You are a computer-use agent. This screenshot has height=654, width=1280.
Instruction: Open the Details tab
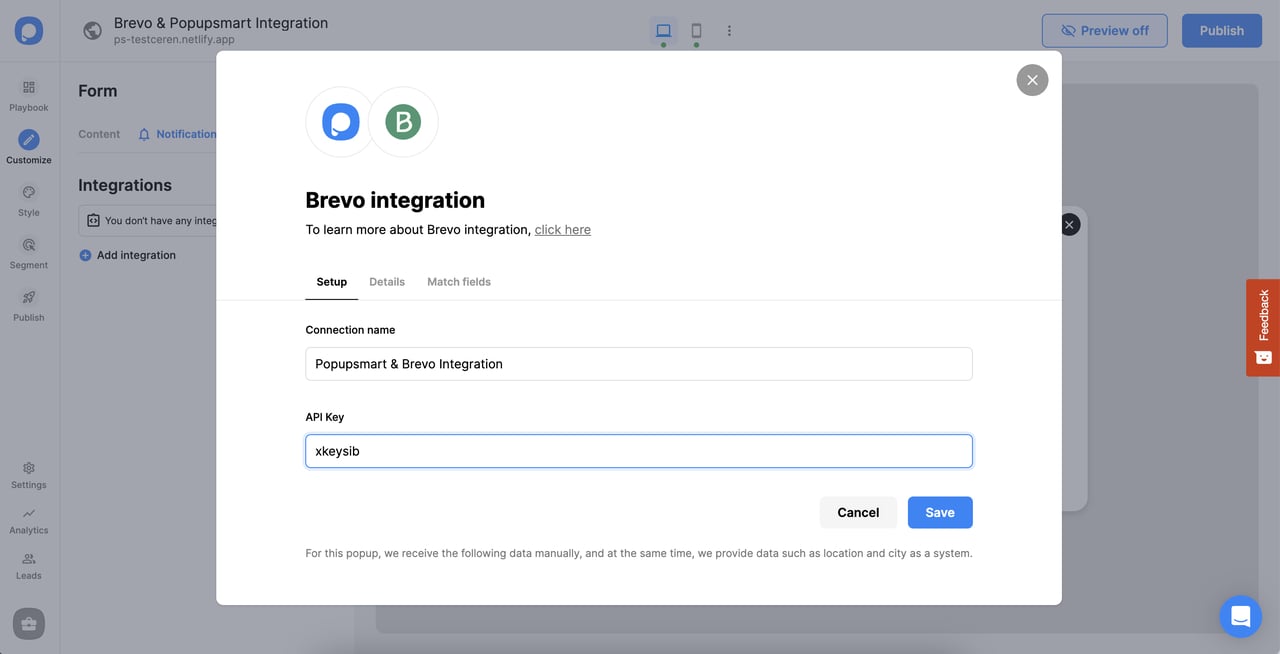(387, 281)
